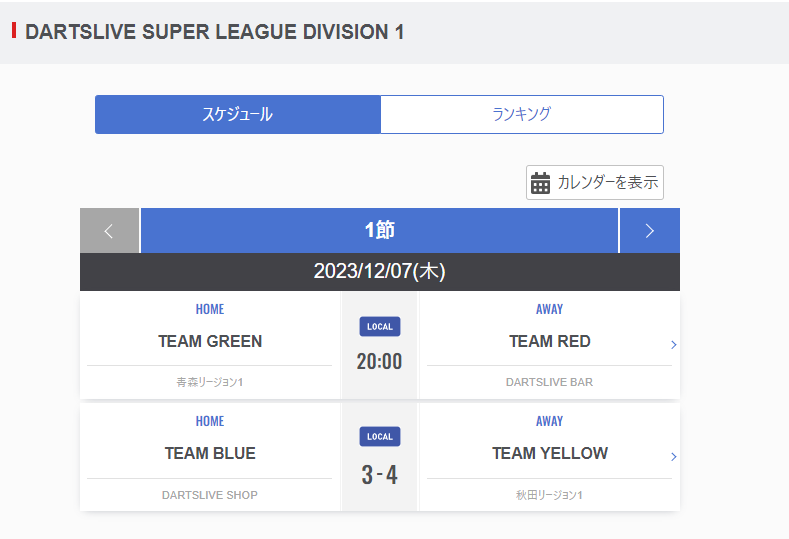
Task: Click LOCAL badge above 3-4 score
Action: (380, 436)
